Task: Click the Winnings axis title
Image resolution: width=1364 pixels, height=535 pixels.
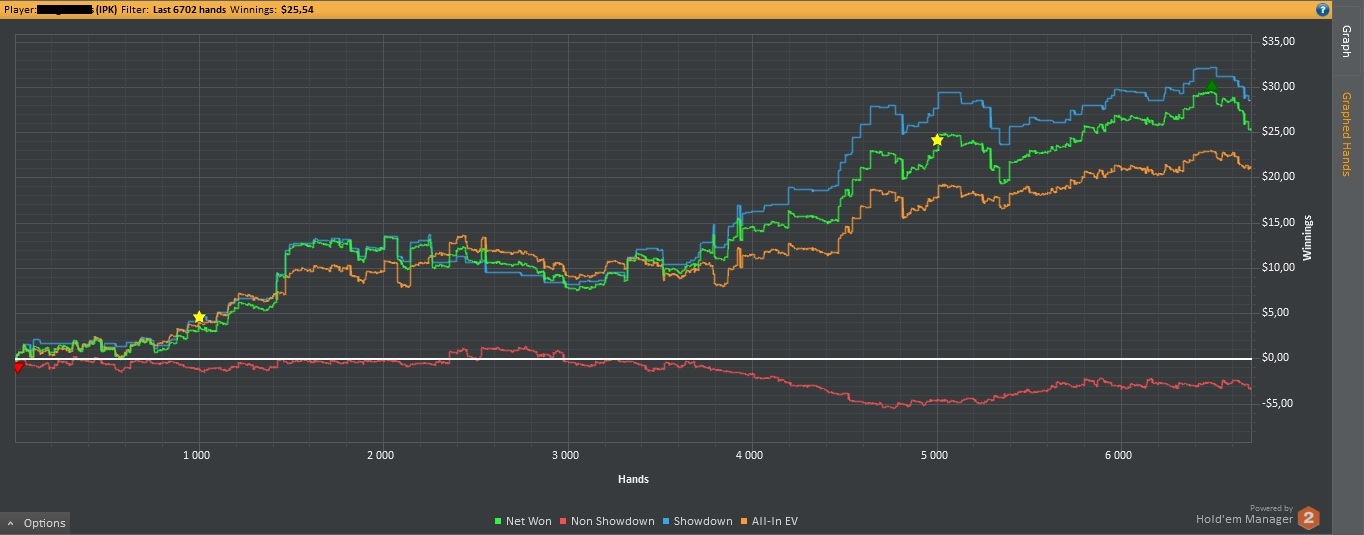Action: click(1306, 238)
